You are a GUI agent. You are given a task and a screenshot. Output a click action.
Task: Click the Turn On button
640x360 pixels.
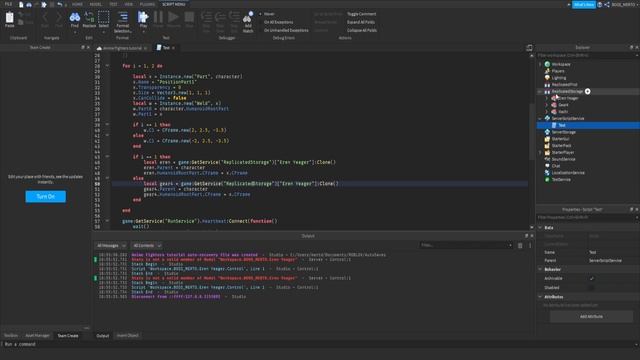(45, 196)
